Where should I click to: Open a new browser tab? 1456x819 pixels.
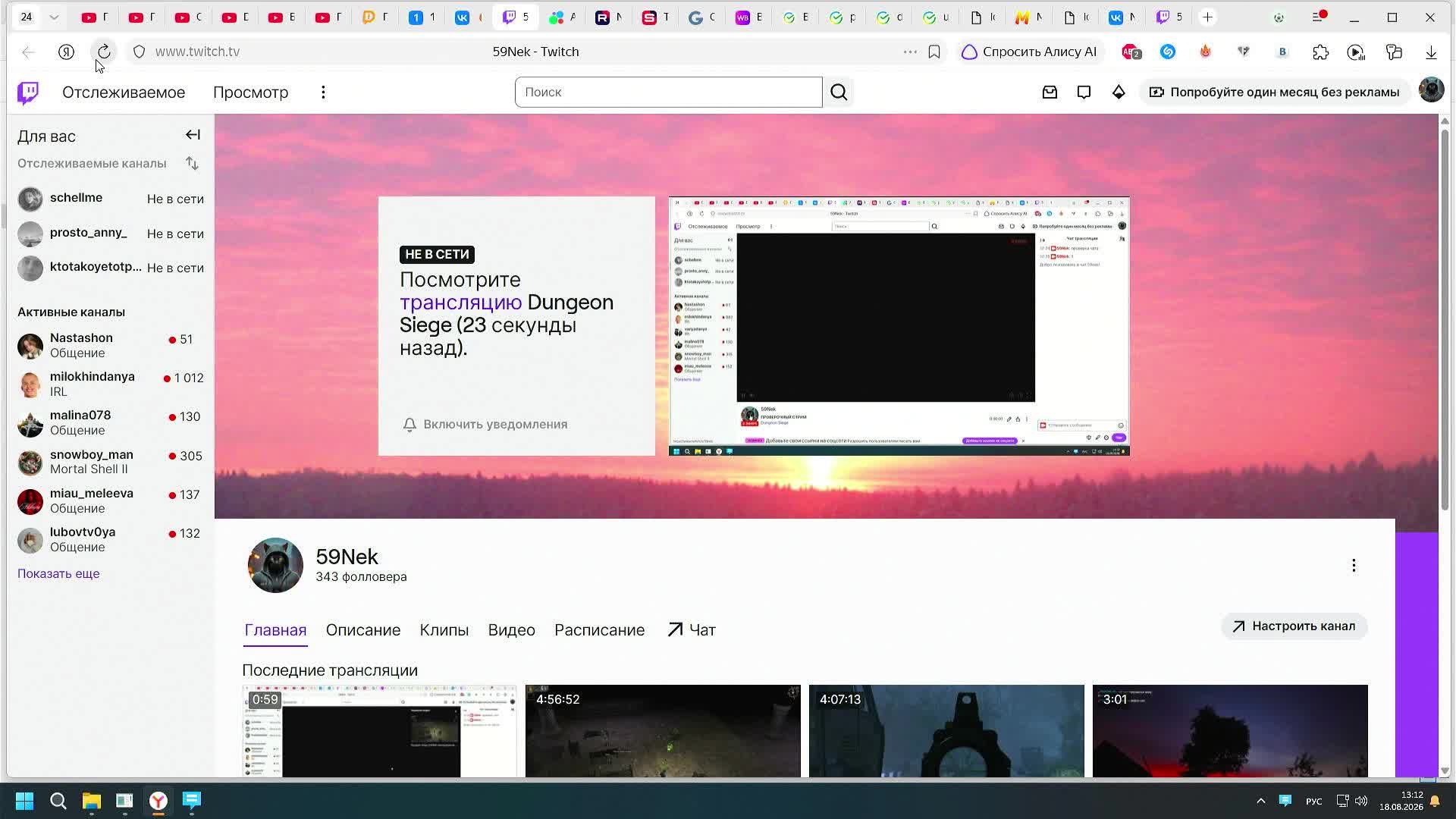tap(1208, 17)
